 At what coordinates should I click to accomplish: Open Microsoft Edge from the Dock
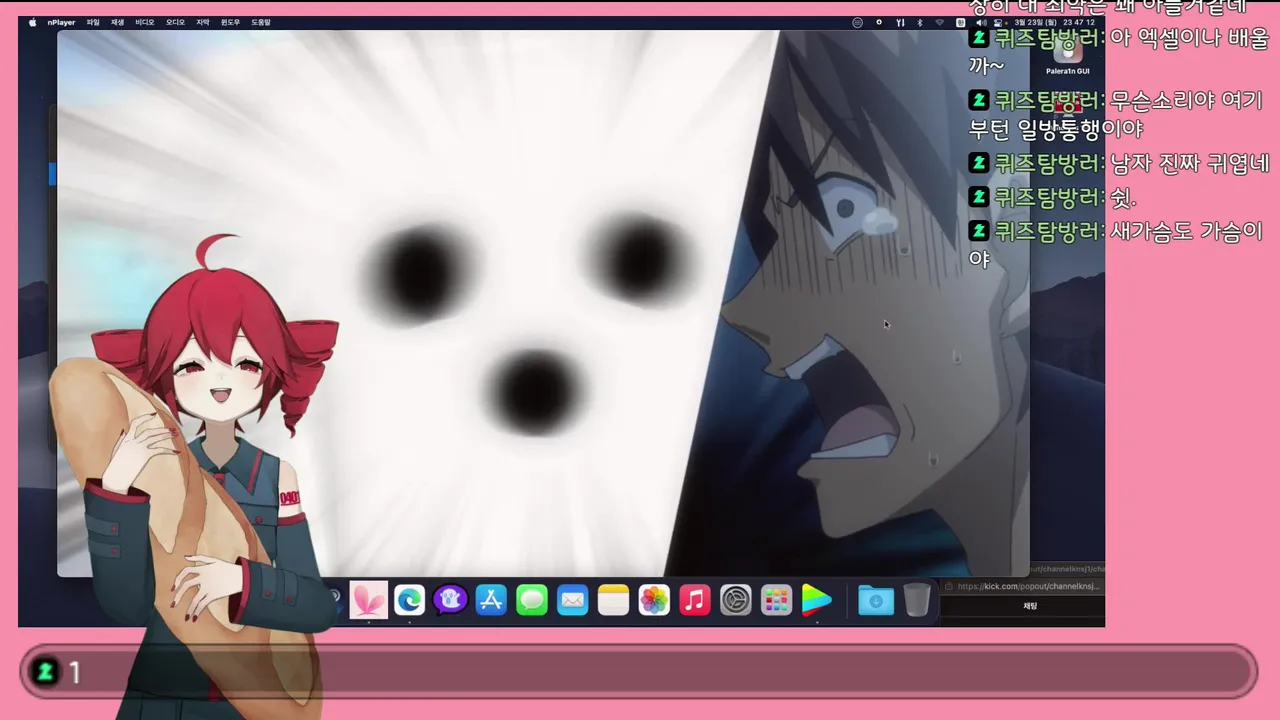pyautogui.click(x=409, y=600)
